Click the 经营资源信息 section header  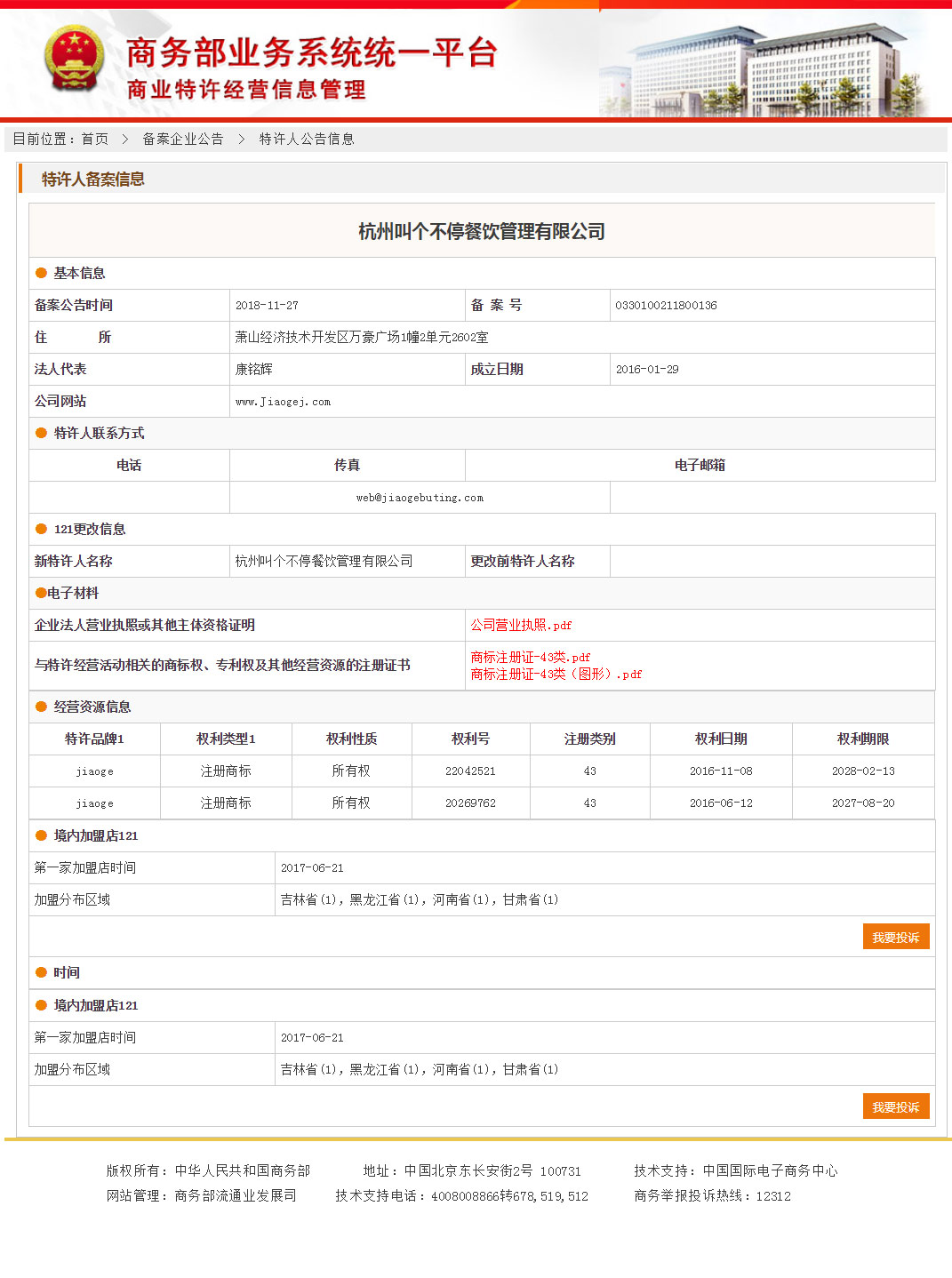92,707
